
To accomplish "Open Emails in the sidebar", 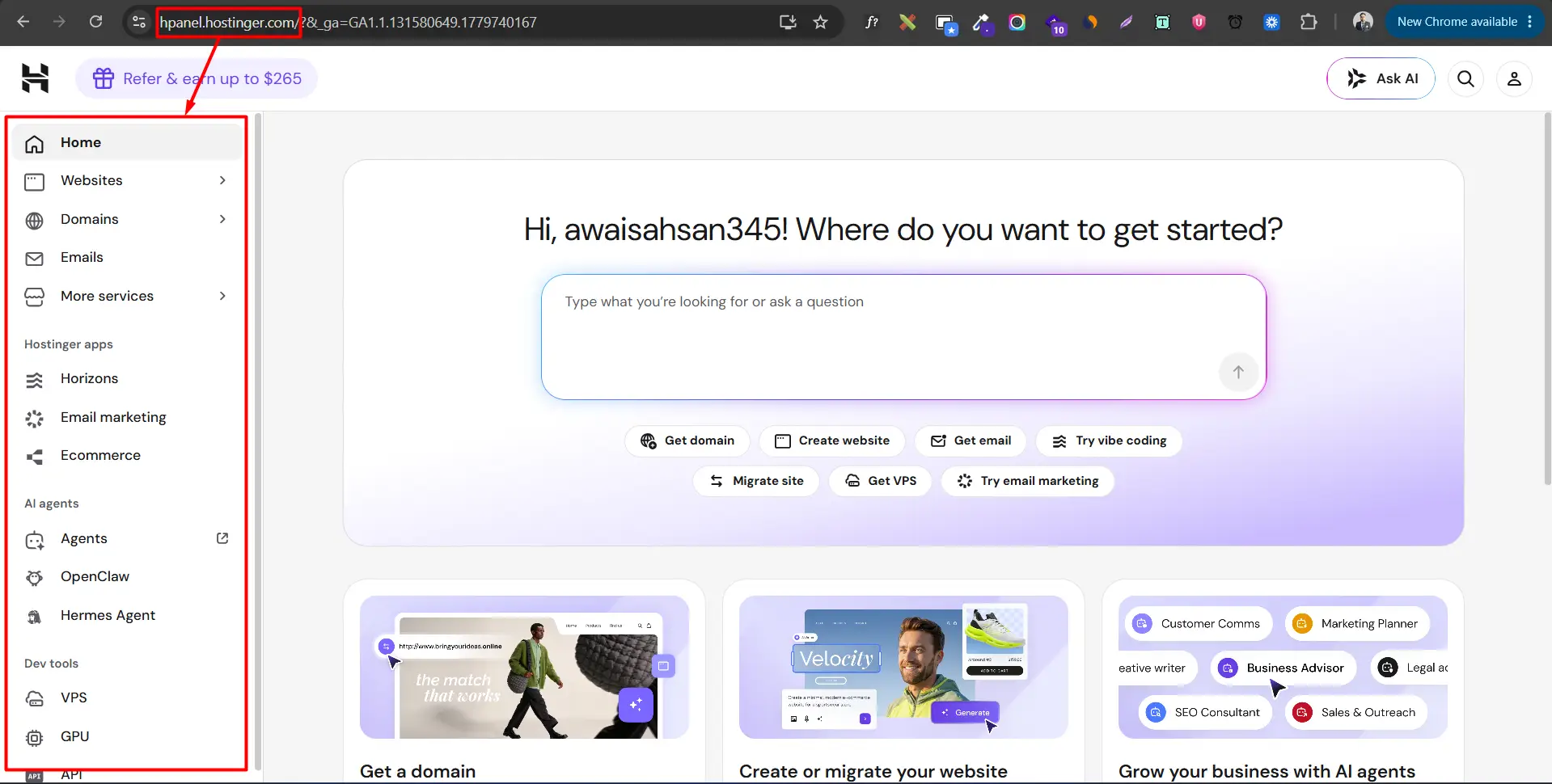I will [x=127, y=258].
